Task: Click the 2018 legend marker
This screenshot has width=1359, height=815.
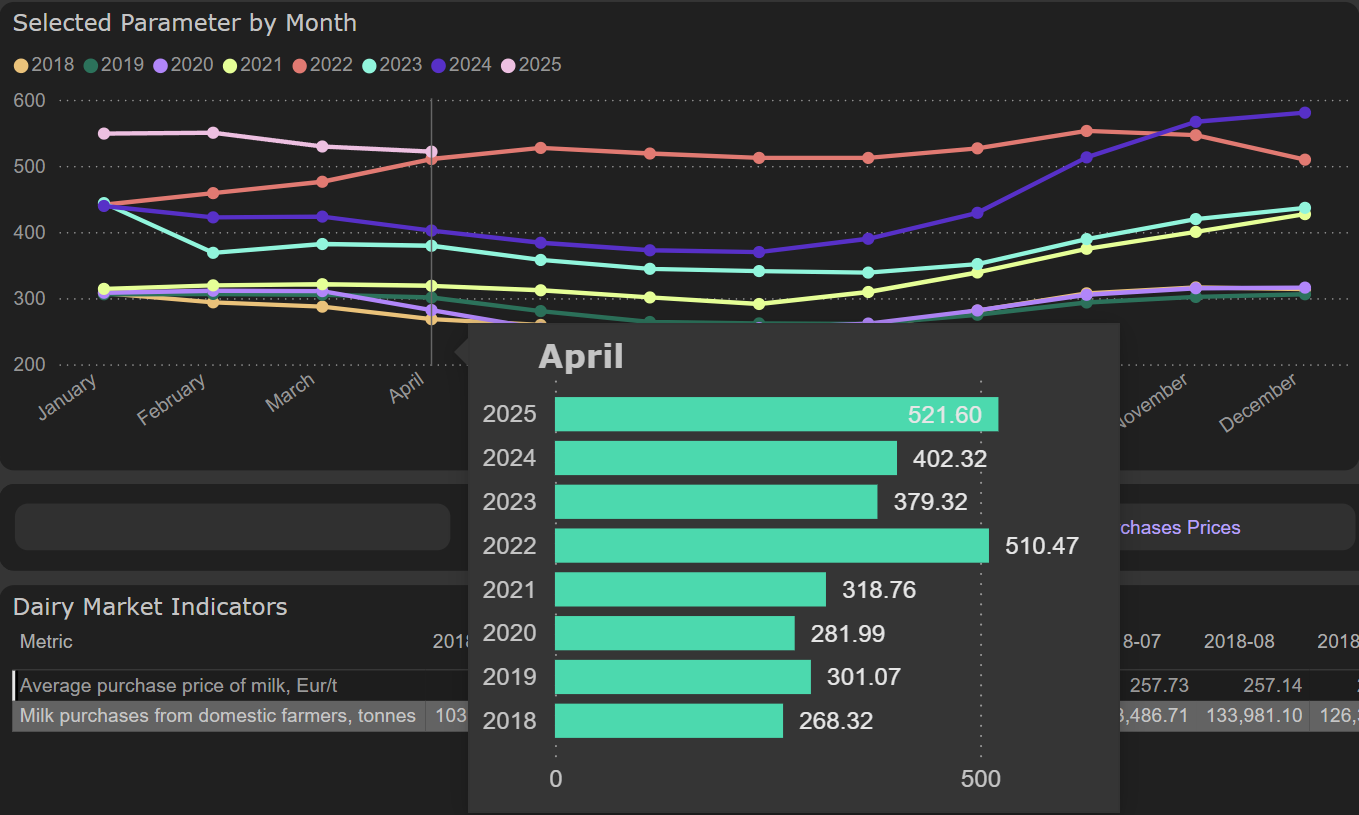Action: (x=21, y=65)
